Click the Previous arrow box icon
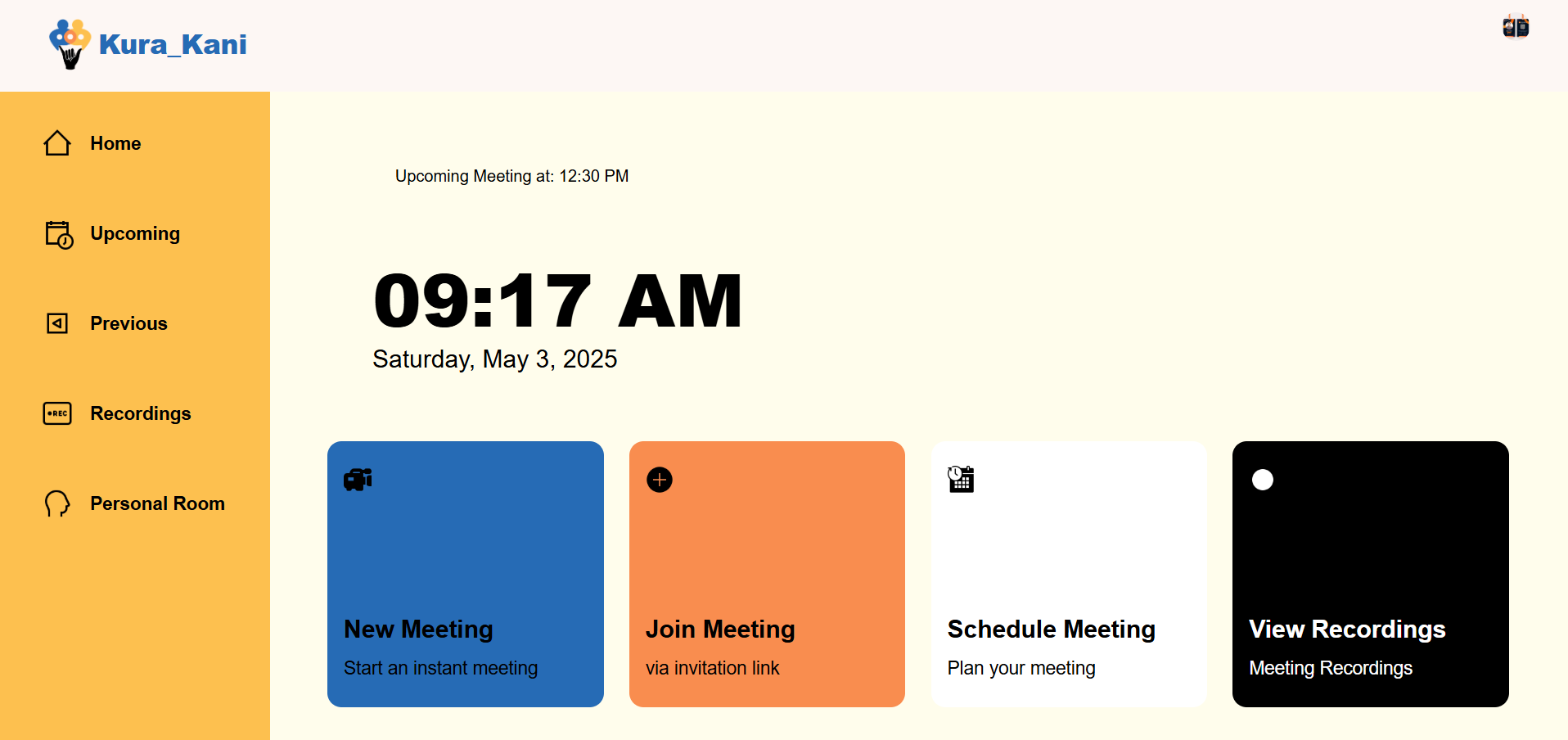1568x740 pixels. [57, 323]
